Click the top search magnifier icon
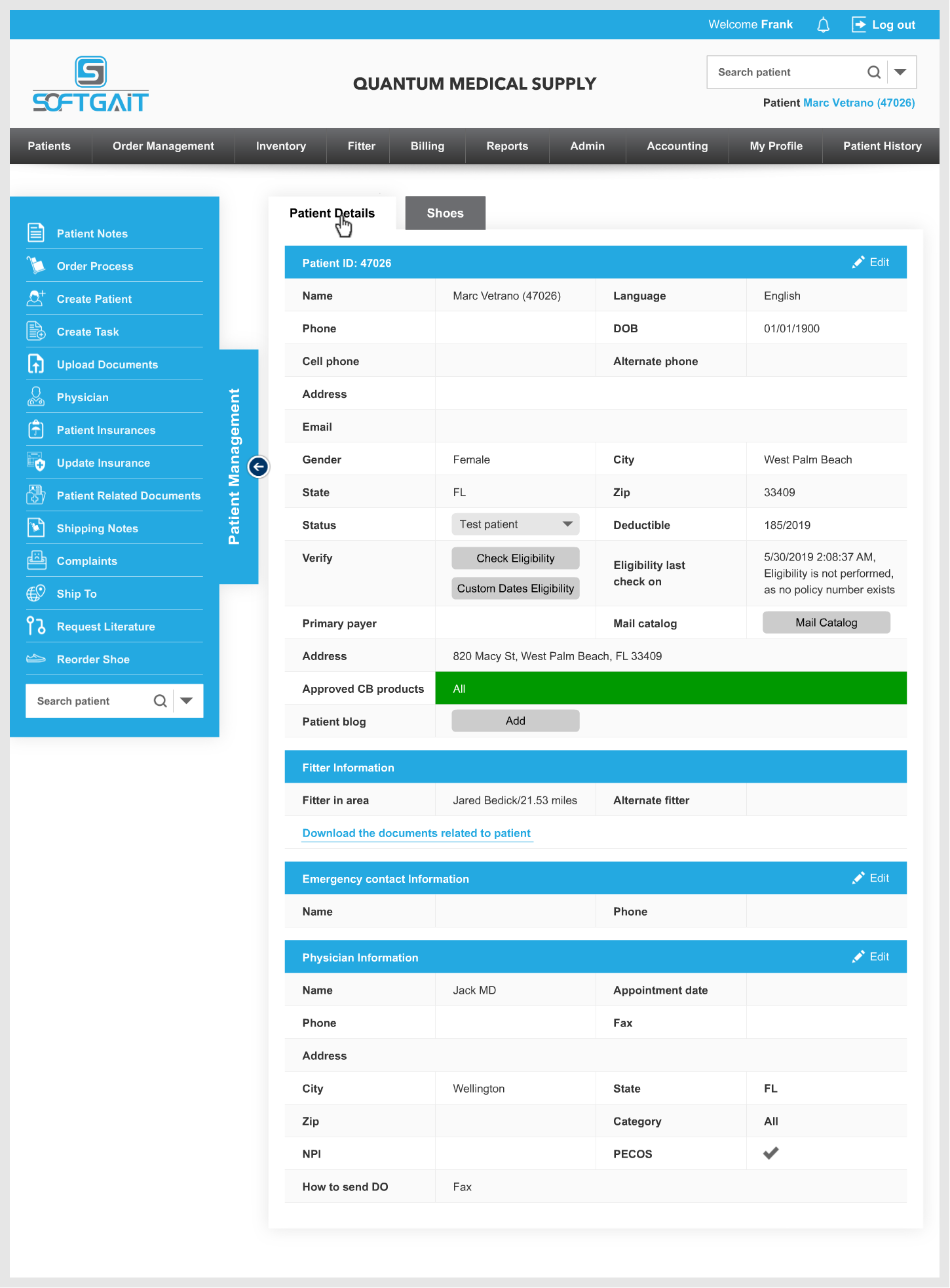This screenshot has width=950, height=1288. (x=873, y=72)
